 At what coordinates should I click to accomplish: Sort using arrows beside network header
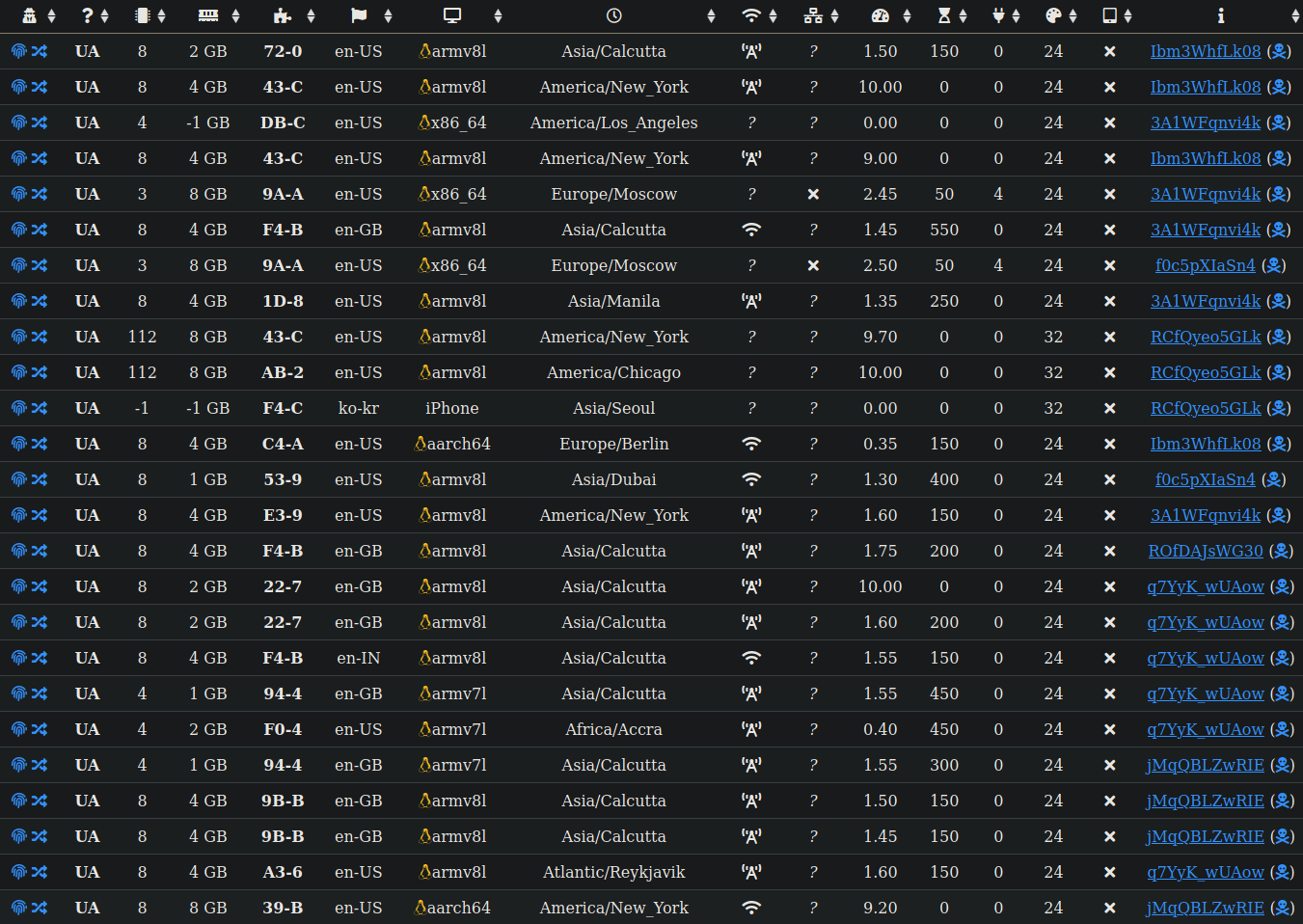point(834,15)
